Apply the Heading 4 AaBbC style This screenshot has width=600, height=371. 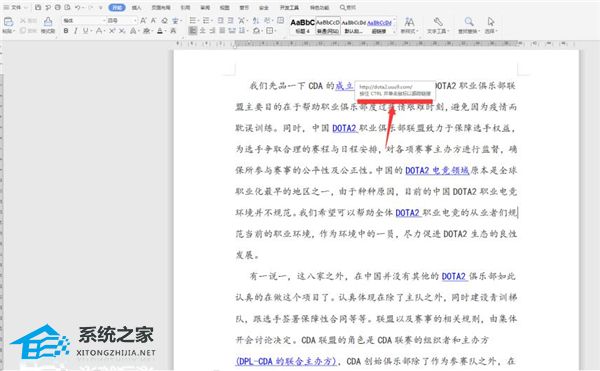(x=302, y=26)
